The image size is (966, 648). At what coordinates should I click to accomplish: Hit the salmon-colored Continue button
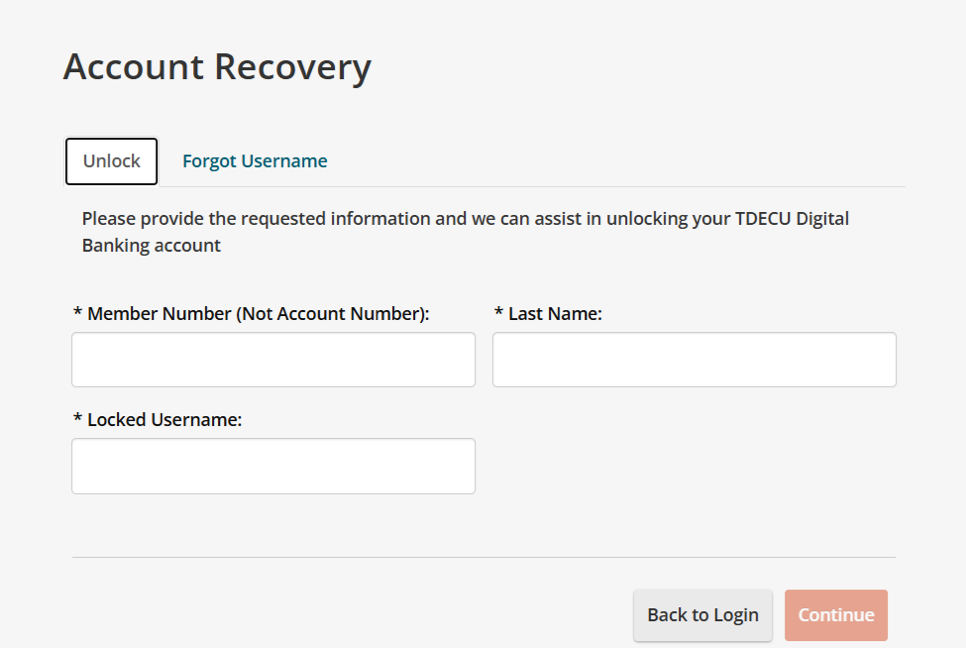836,615
